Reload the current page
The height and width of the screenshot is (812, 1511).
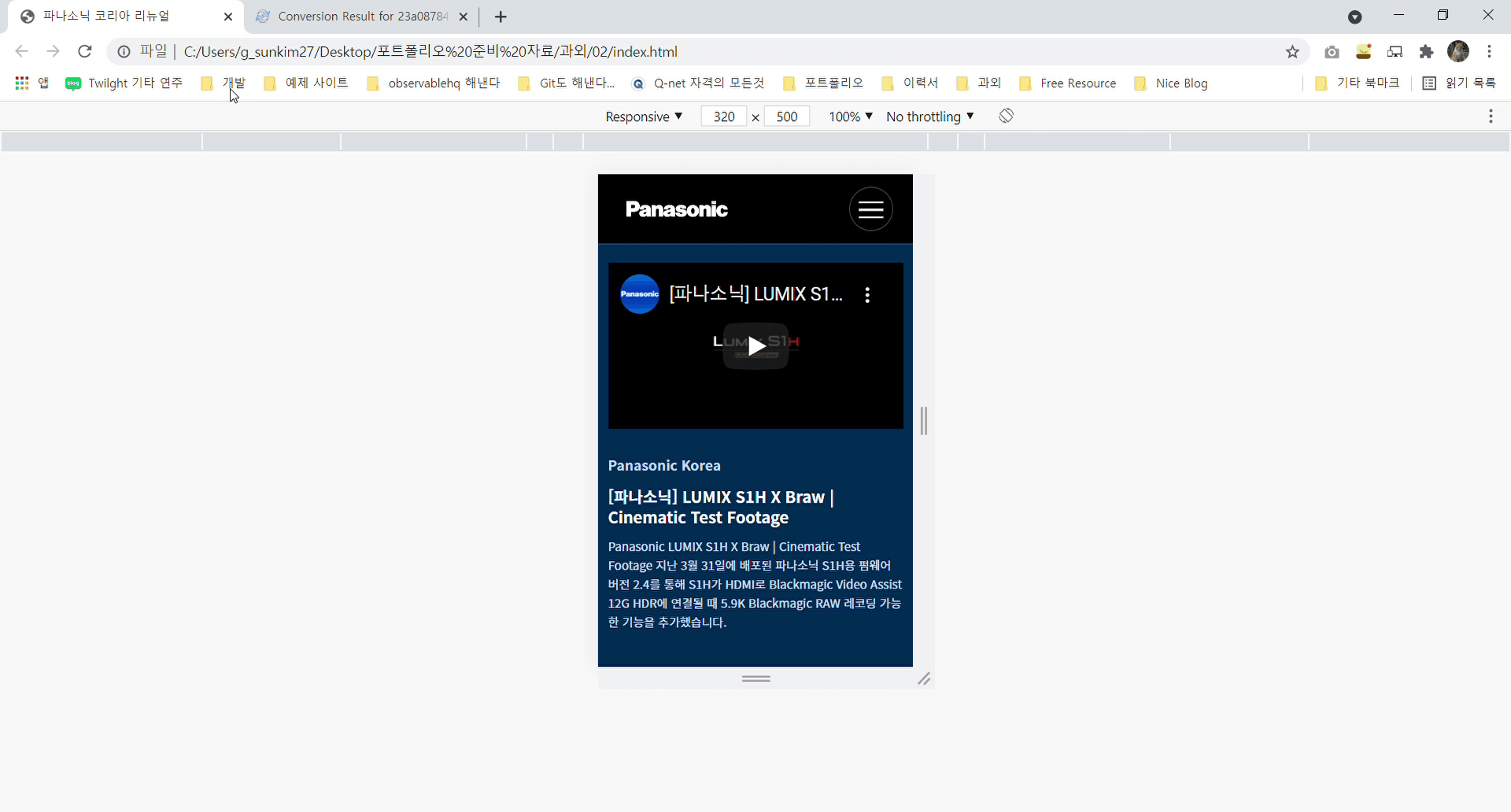coord(85,52)
